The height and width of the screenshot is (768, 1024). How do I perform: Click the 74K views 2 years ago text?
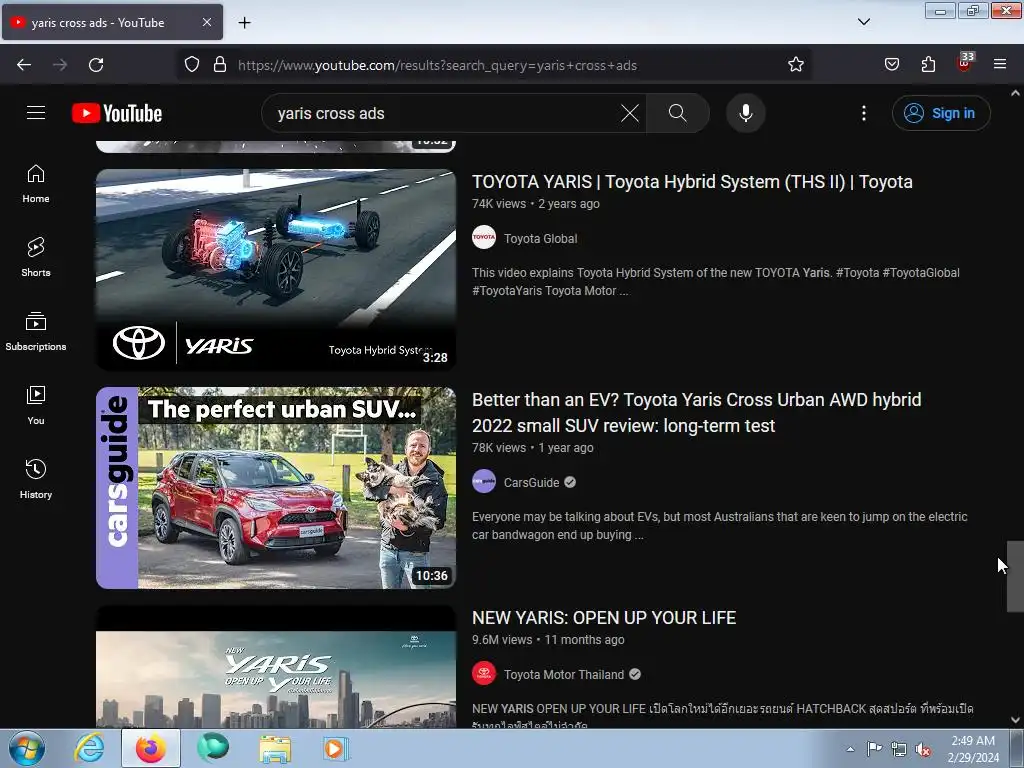tap(536, 204)
